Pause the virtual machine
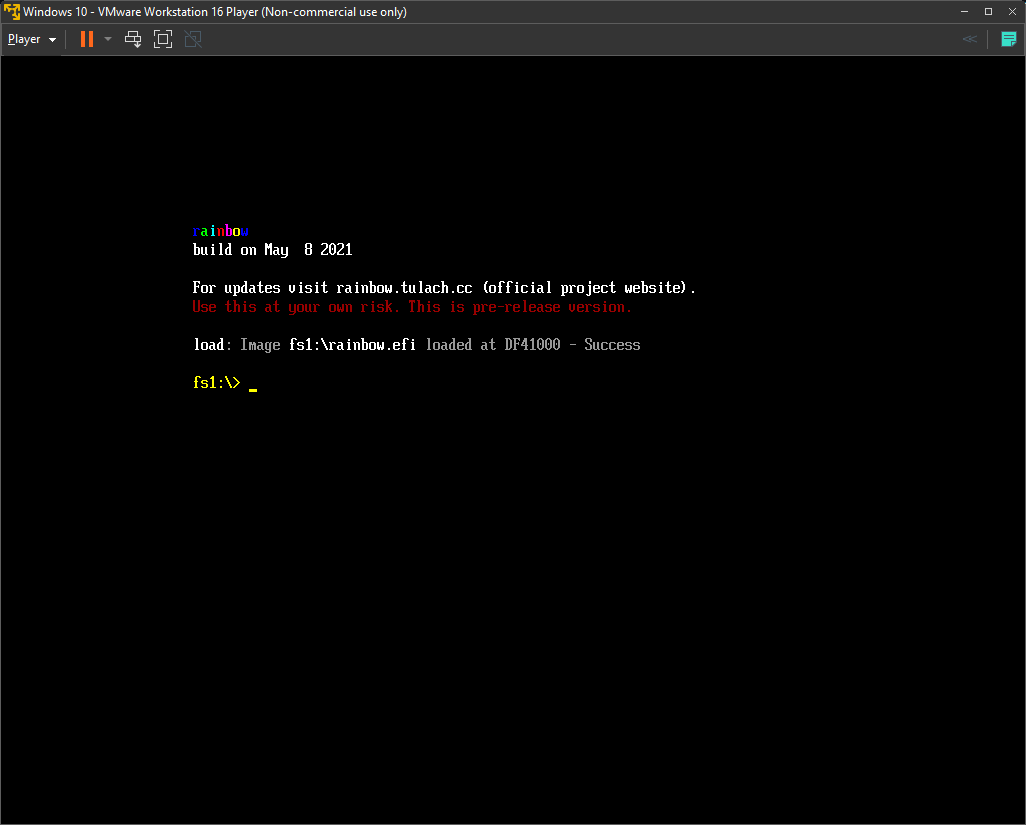Screen dimensions: 1026x825 pyautogui.click(x=86, y=39)
